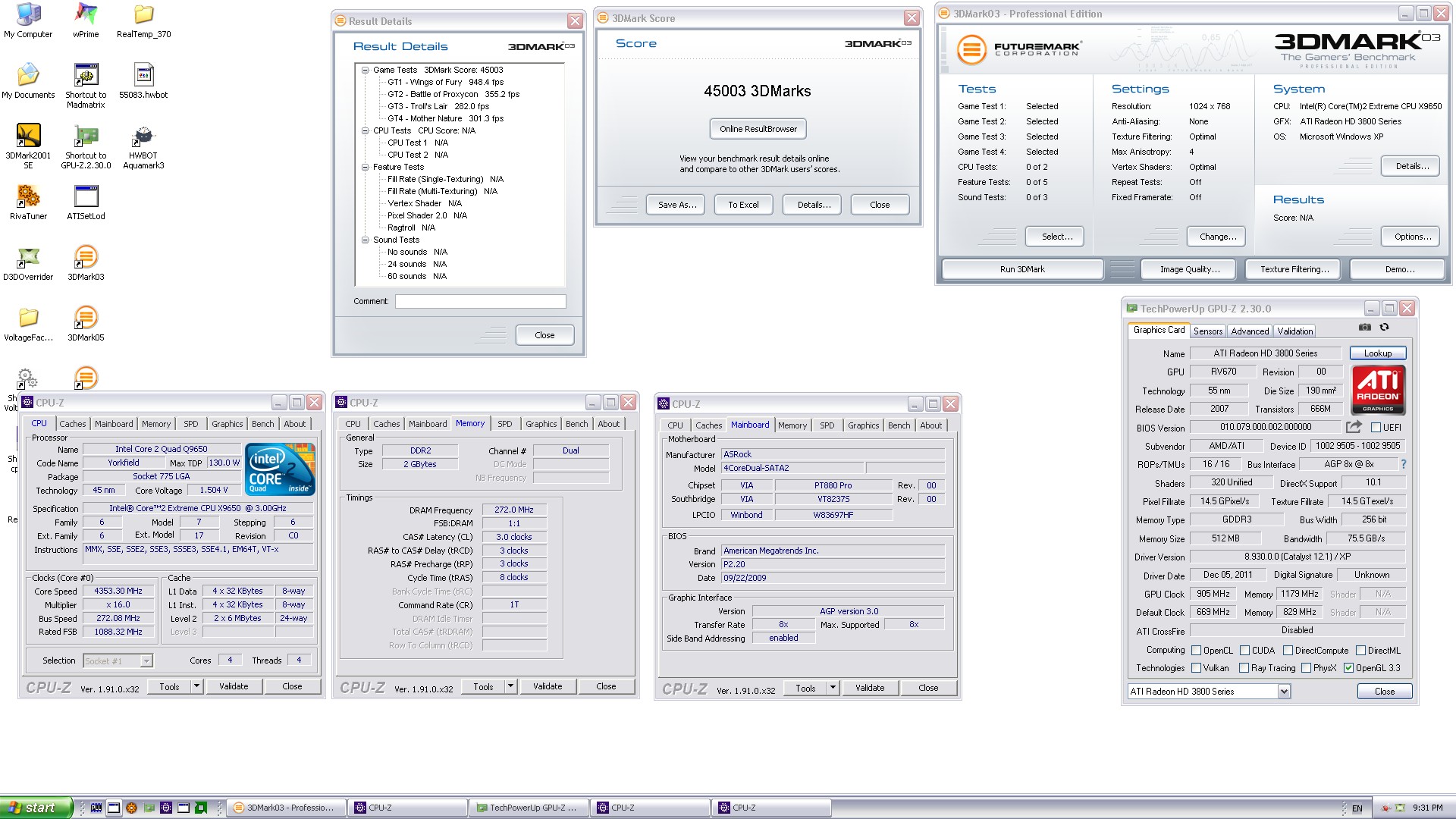
Task: Open Caches tab in the first CPU-Z window
Action: (73, 424)
